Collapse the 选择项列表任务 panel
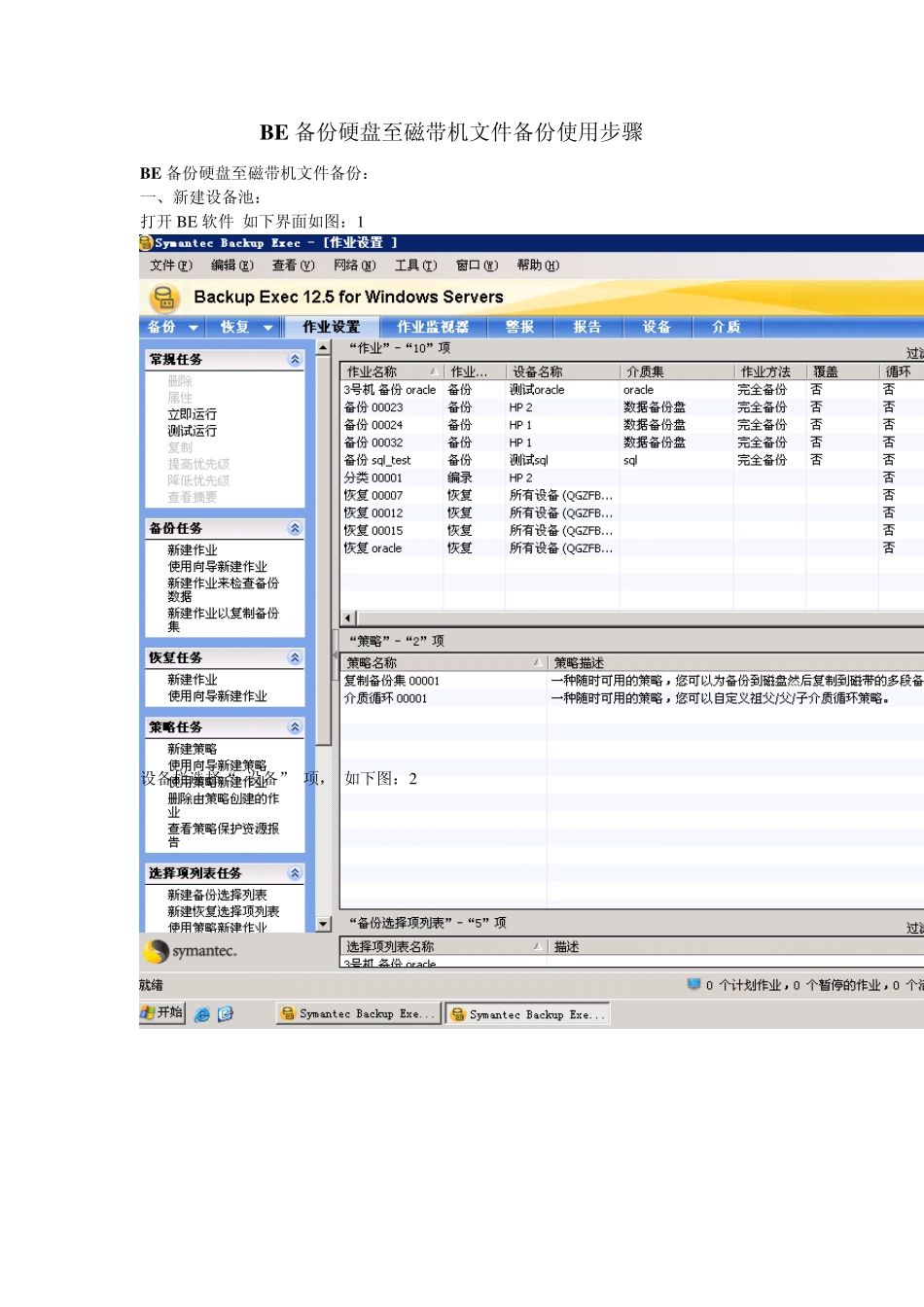This screenshot has height=1307, width=924. pos(295,873)
